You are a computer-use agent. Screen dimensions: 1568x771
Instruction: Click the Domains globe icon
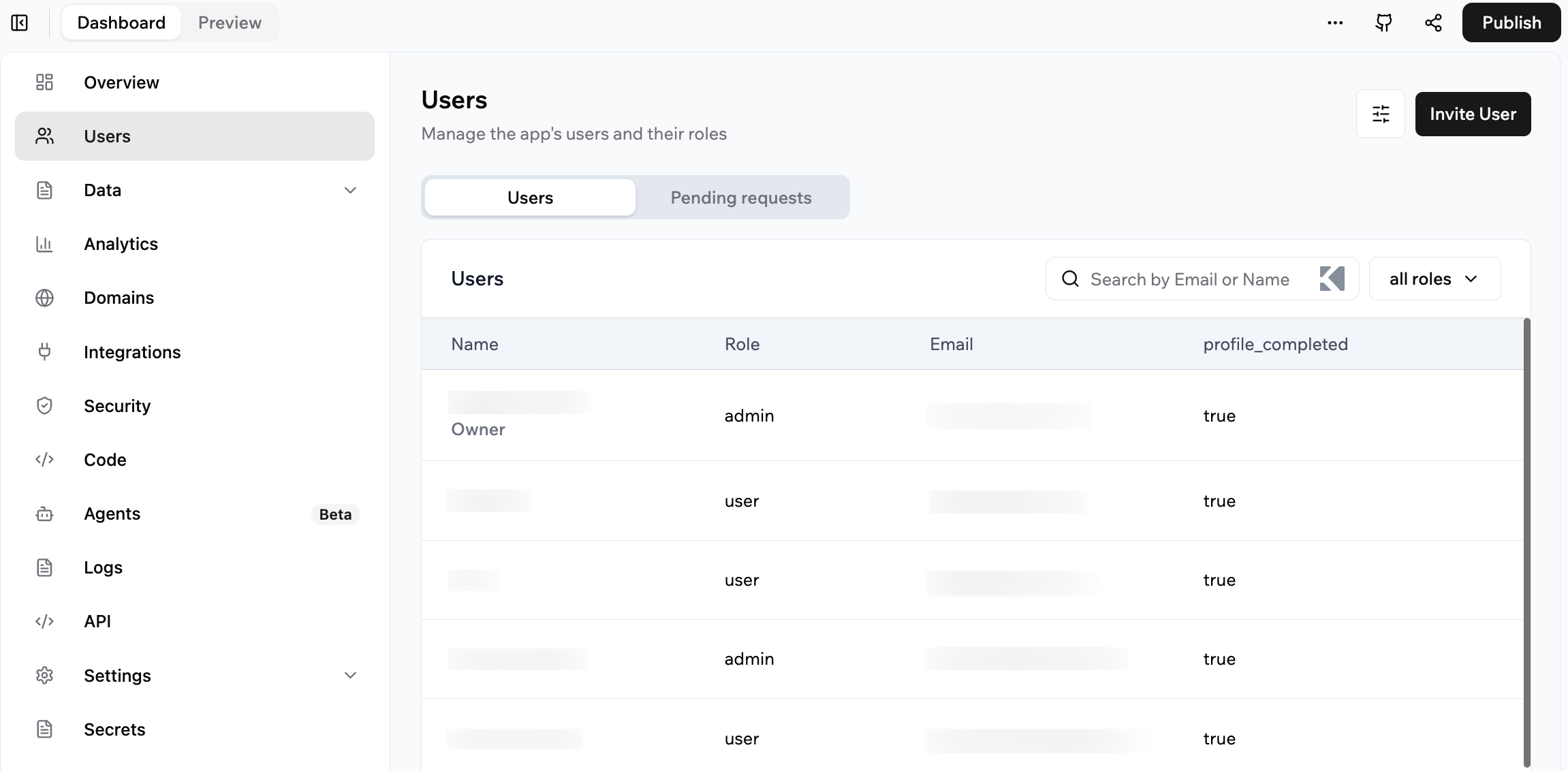point(44,298)
